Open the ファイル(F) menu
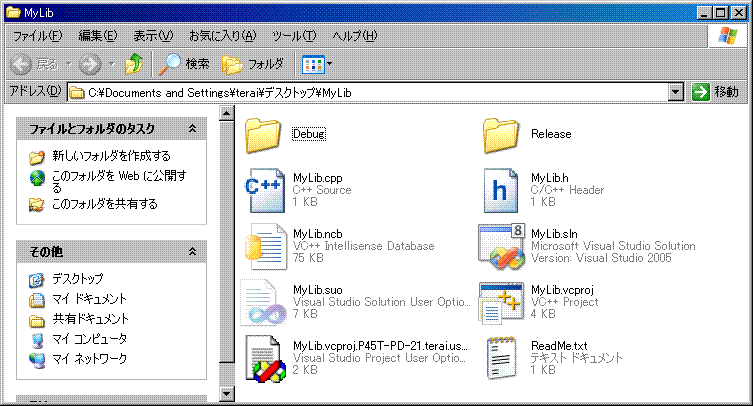753x406 pixels. tap(36, 36)
